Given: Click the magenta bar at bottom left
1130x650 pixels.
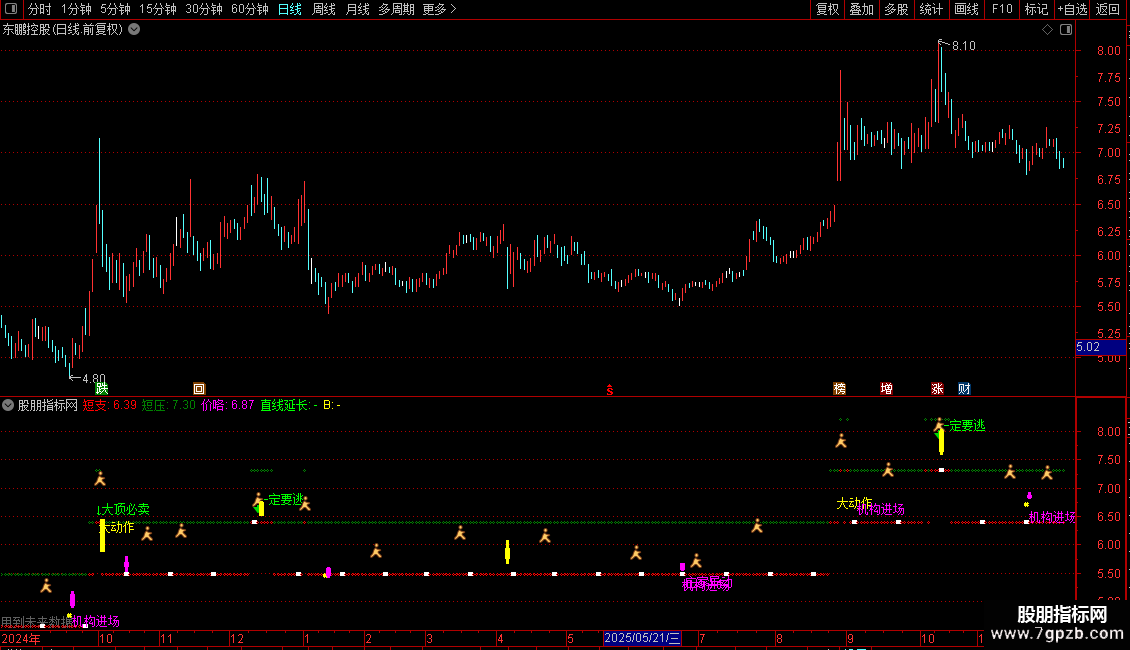Looking at the screenshot, I should (x=72, y=599).
